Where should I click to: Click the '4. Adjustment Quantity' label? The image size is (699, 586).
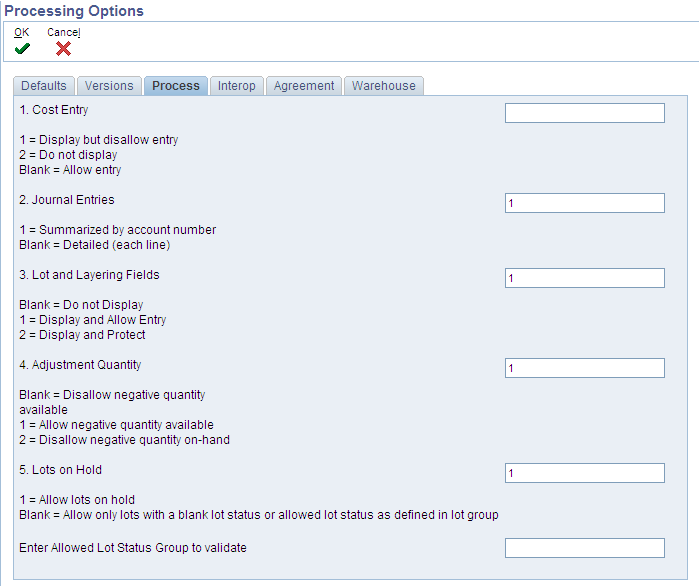80,365
